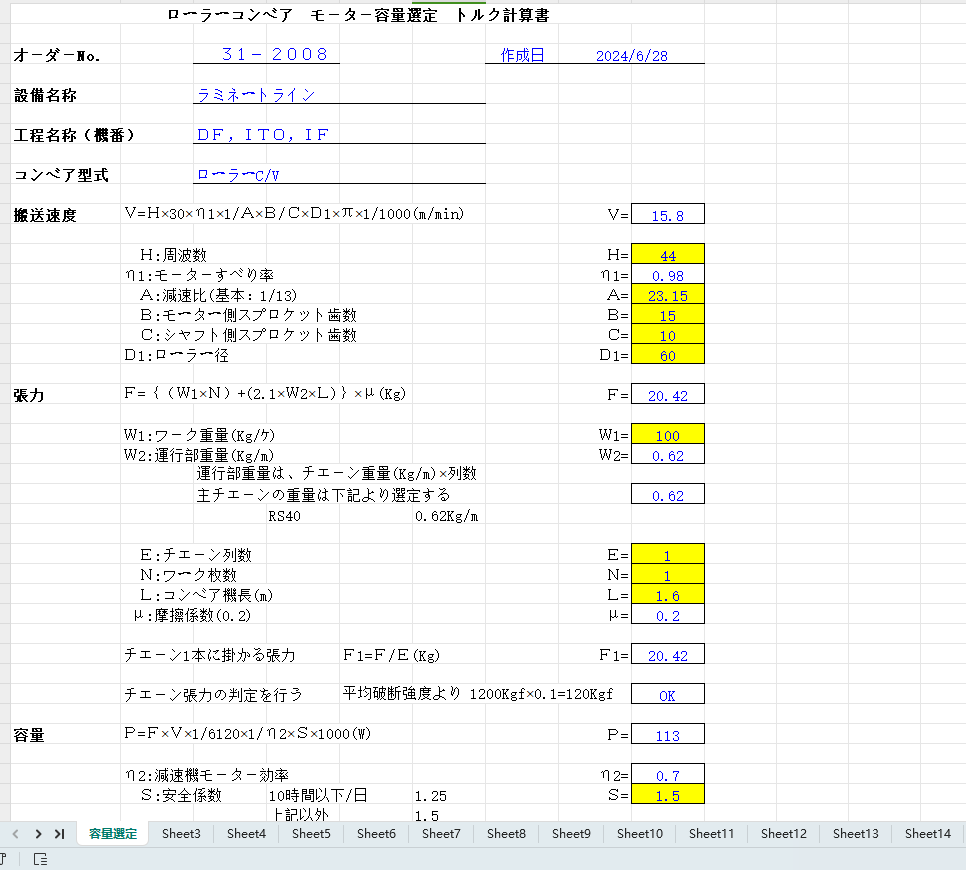The width and height of the screenshot is (966, 870).
Task: Jump to the last sheet with the arrow-bar icon
Action: pos(60,833)
